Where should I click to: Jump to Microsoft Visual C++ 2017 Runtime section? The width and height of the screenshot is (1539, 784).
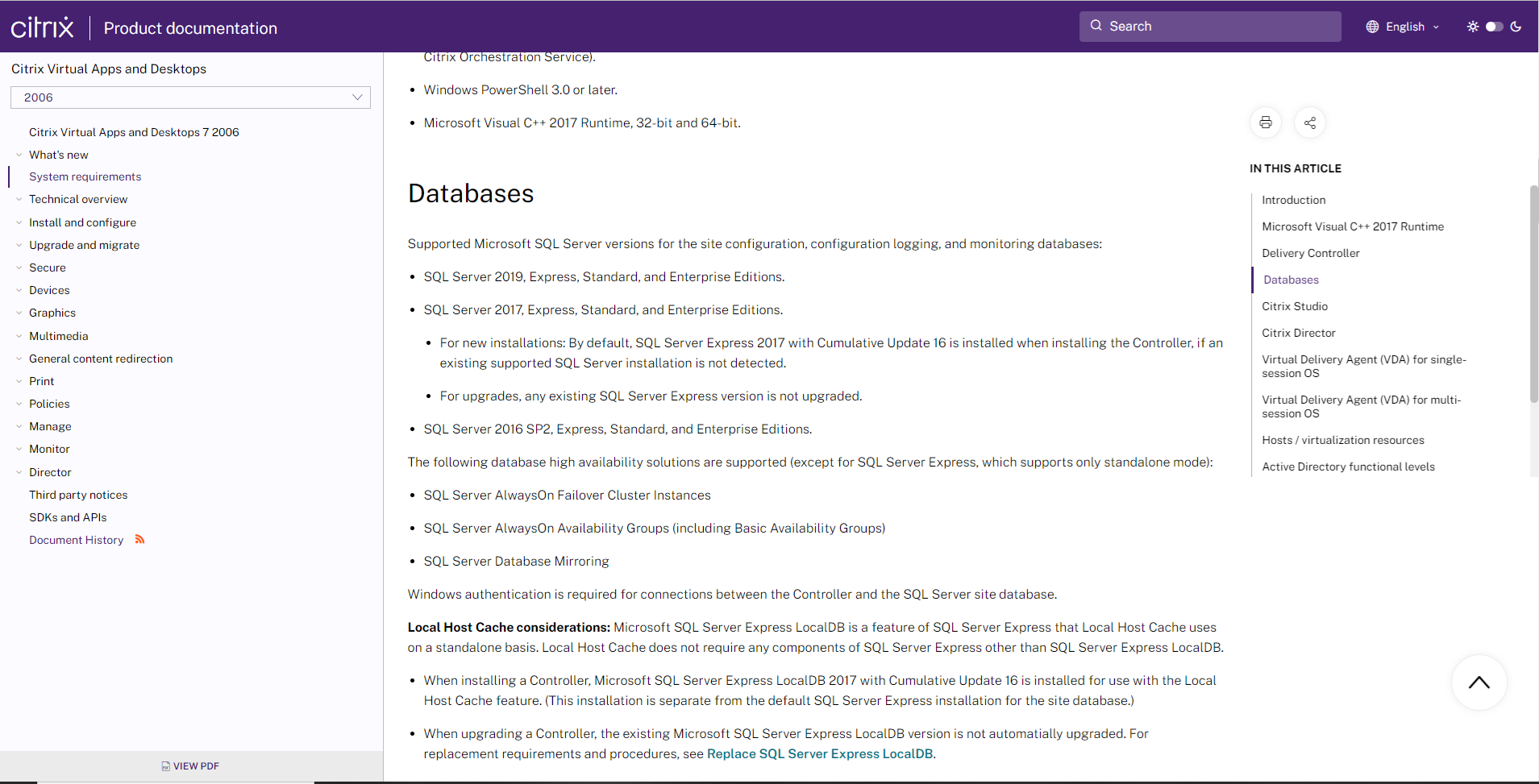pos(1353,226)
